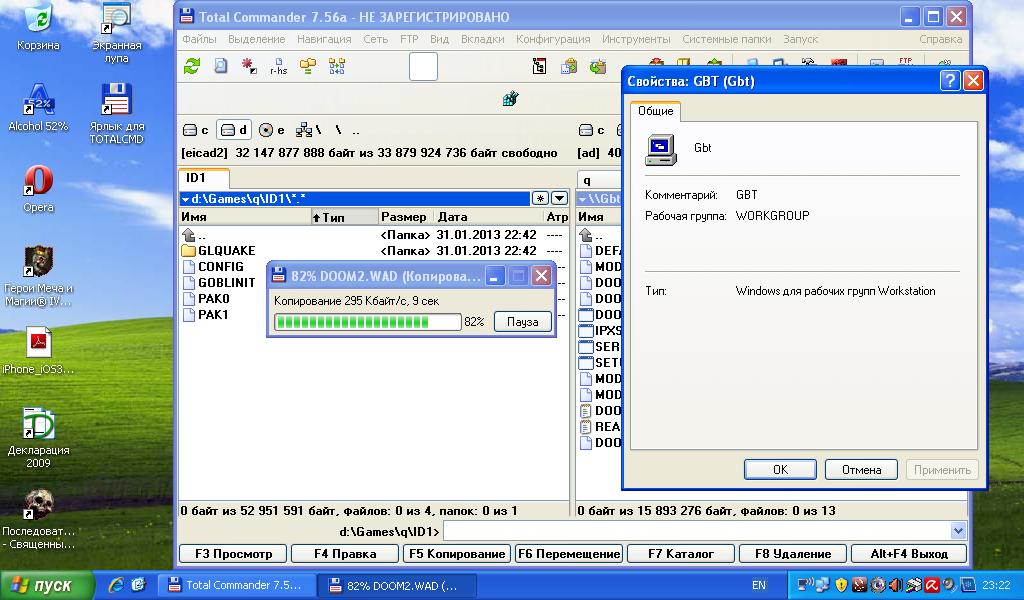Click the up-arrow parent folder entry in left panel
Image resolution: width=1024 pixels, height=600 pixels.
tap(194, 234)
